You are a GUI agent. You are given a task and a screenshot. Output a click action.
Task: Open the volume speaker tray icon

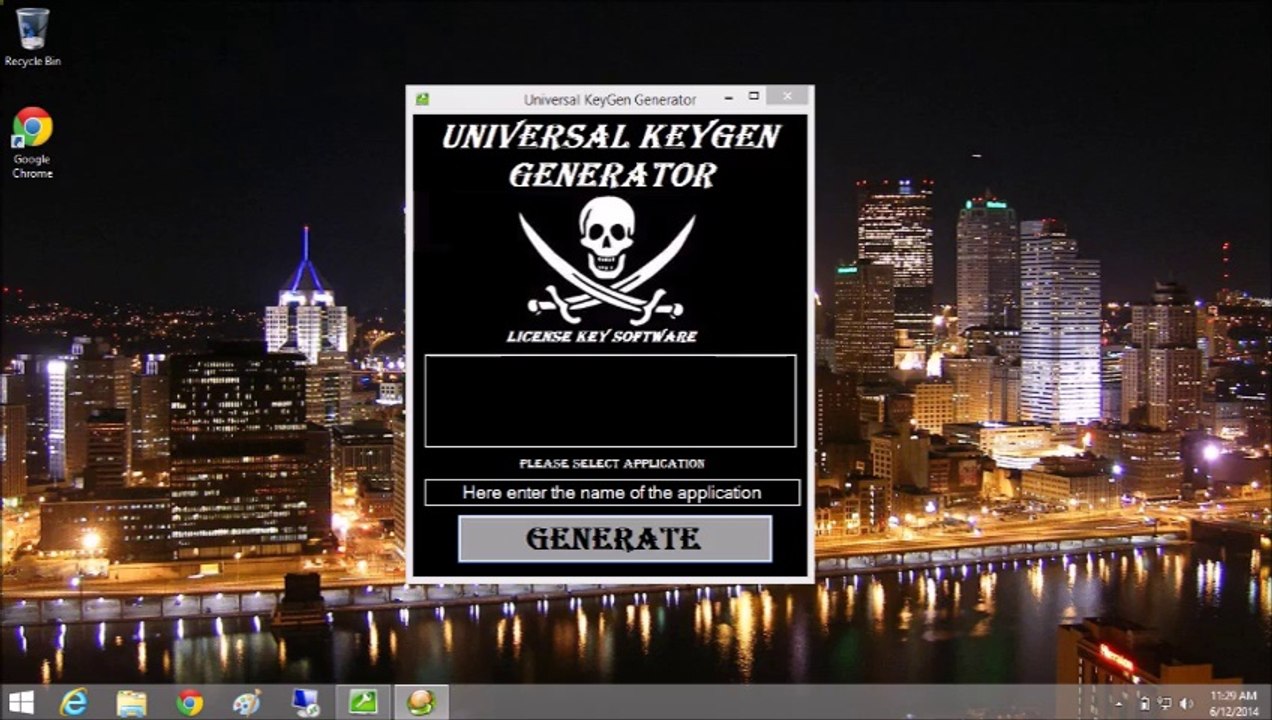(x=1187, y=703)
